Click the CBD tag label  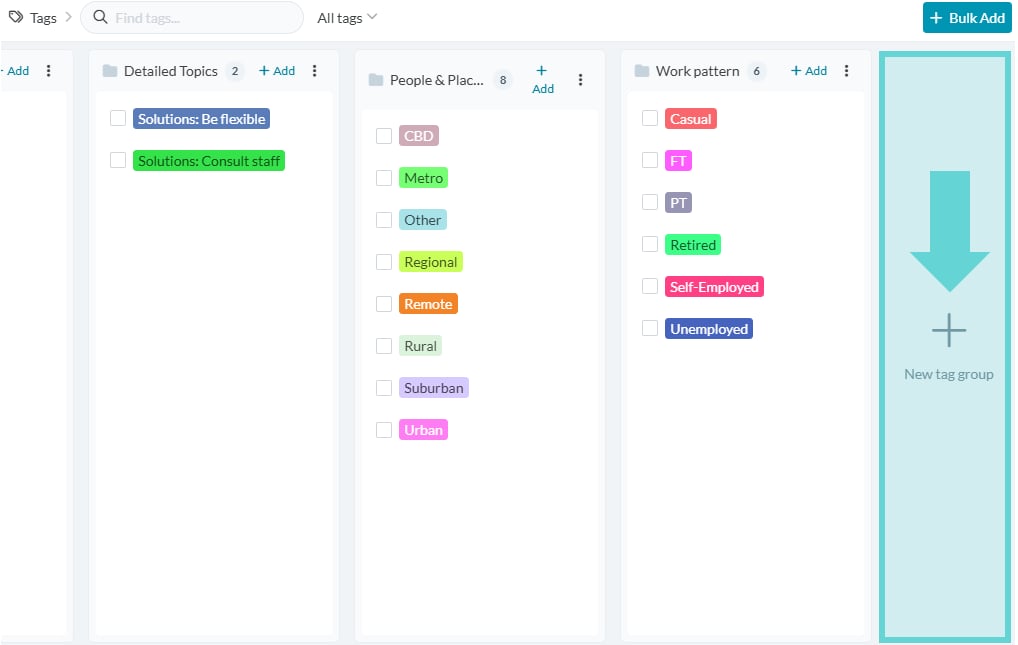(419, 136)
